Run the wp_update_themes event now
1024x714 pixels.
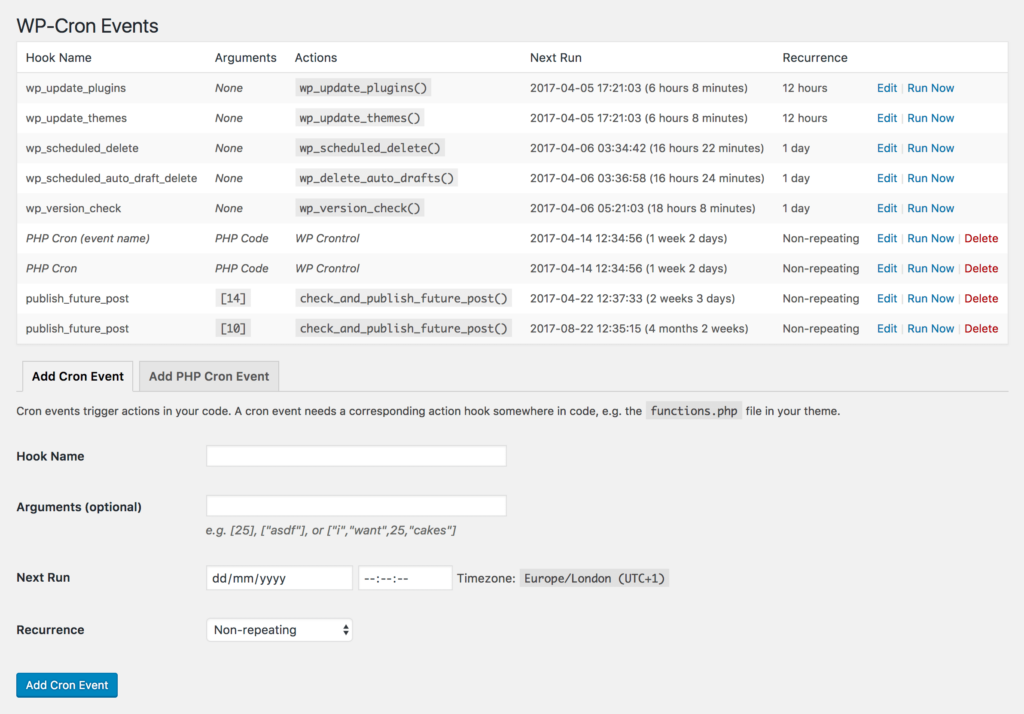point(930,118)
